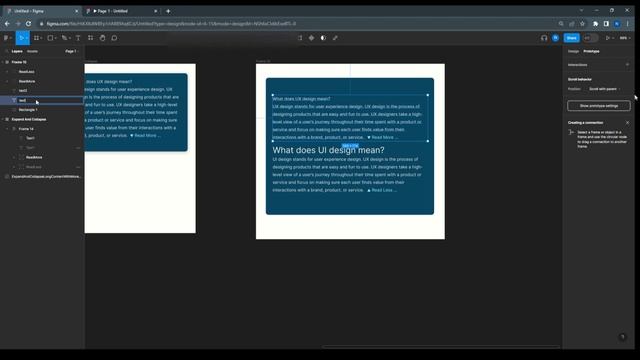
Task: Click Read More text in right frame
Action: (x=382, y=138)
